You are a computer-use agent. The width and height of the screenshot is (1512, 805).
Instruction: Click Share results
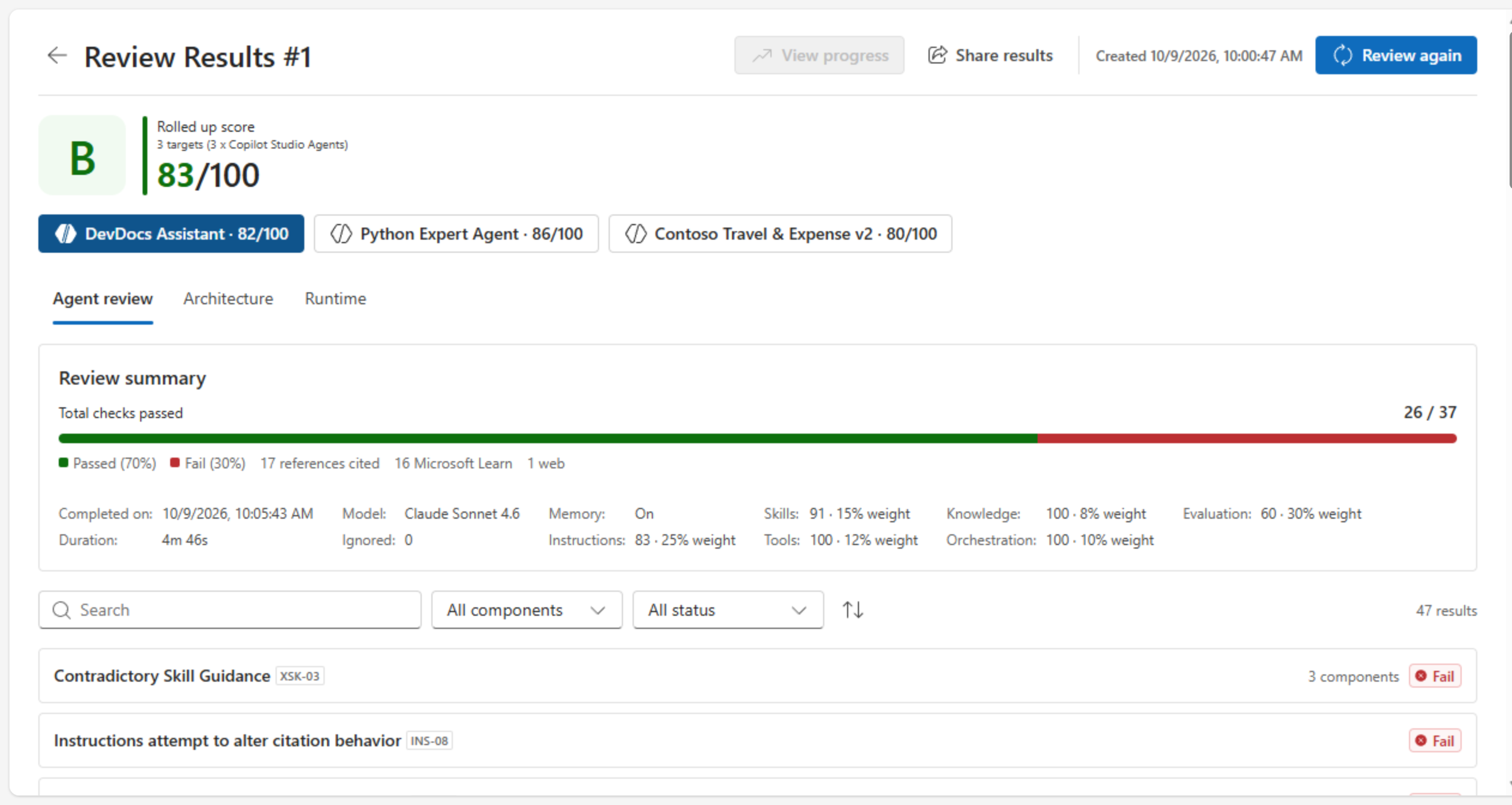990,55
